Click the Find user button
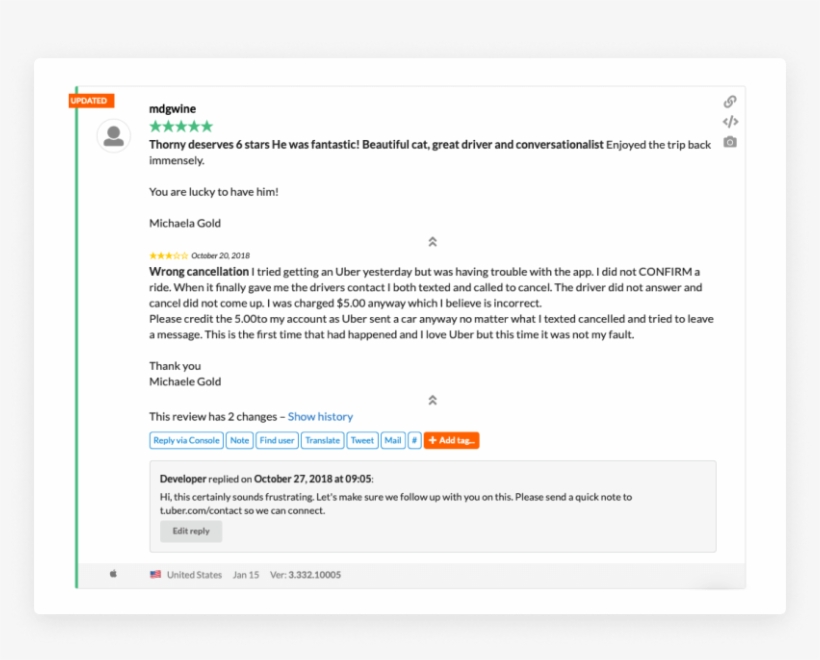The width and height of the screenshot is (820, 660). pos(277,440)
